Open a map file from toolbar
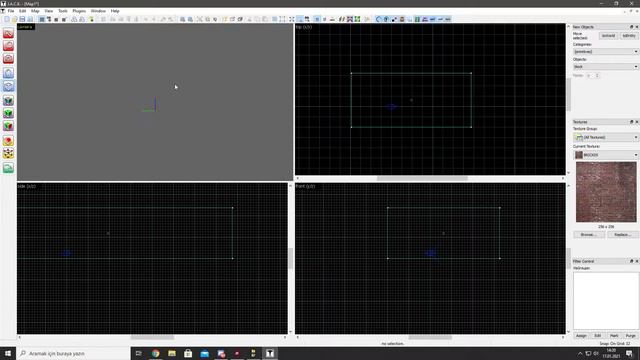This screenshot has width=640, height=360. tap(14, 19)
